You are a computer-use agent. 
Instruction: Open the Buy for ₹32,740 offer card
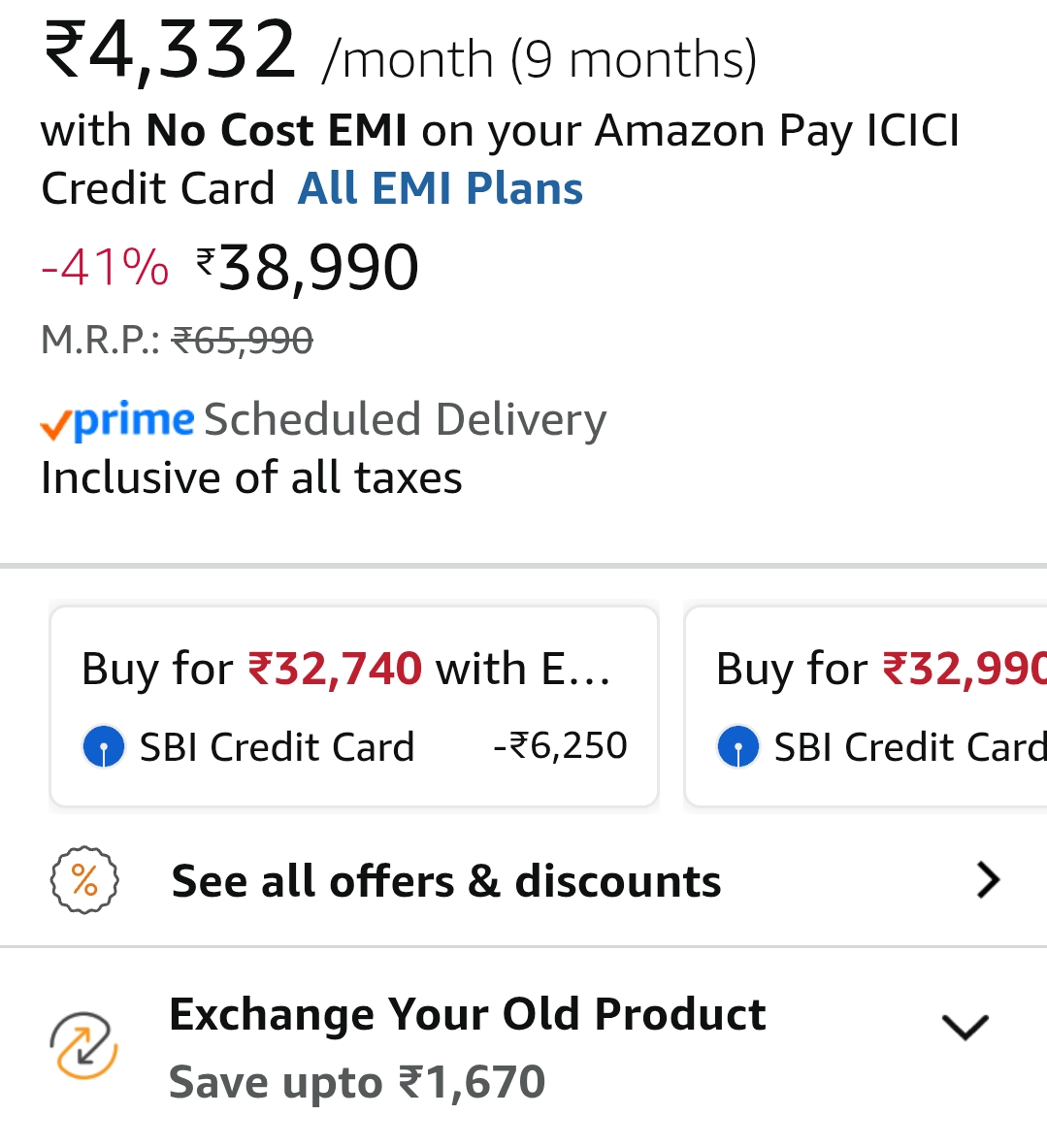354,705
